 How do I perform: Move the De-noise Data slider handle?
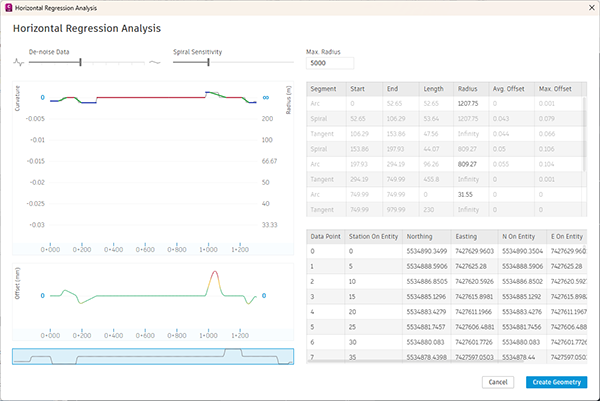(x=80, y=62)
